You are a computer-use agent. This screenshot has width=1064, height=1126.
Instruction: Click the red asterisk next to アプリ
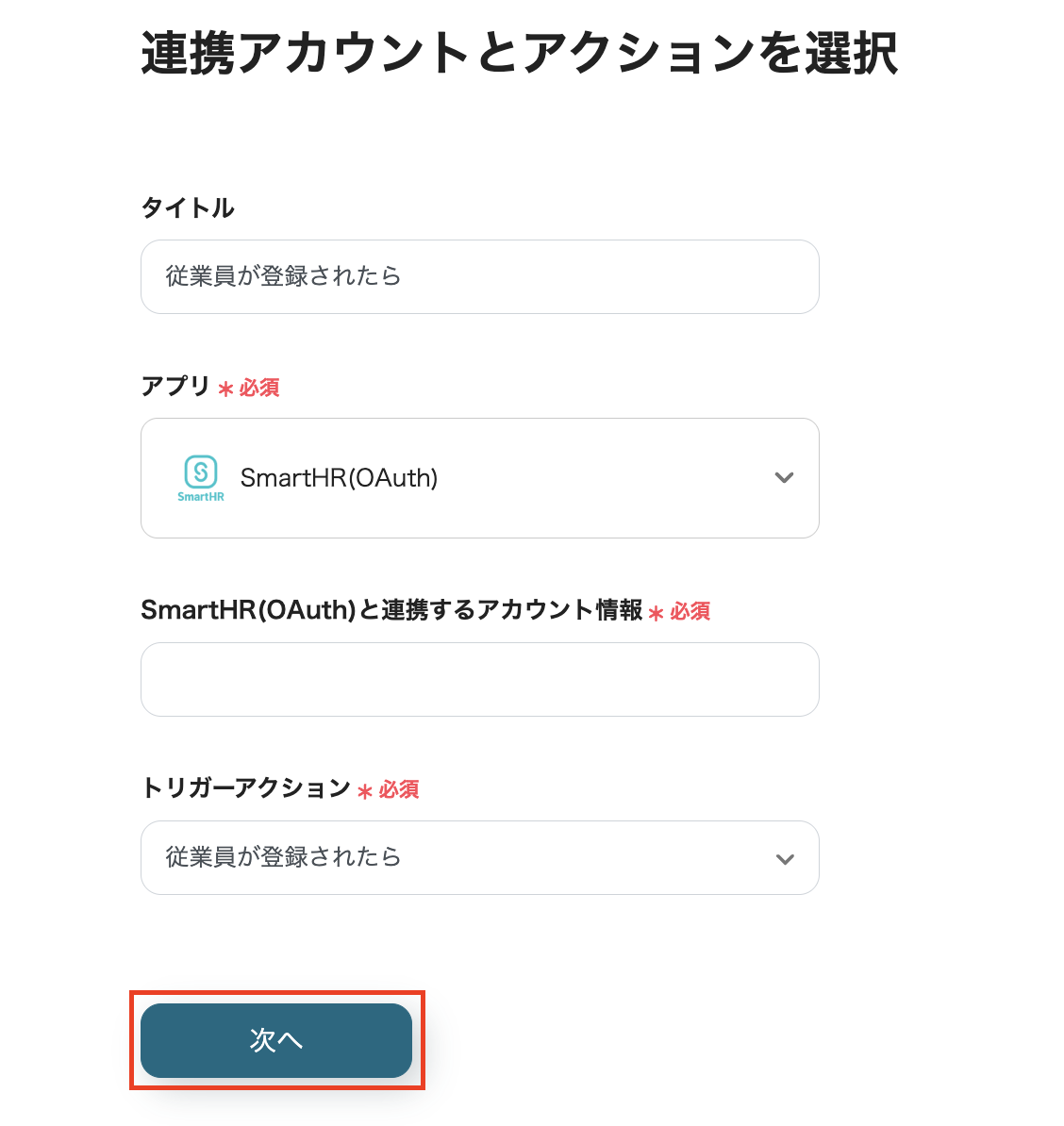tap(225, 389)
